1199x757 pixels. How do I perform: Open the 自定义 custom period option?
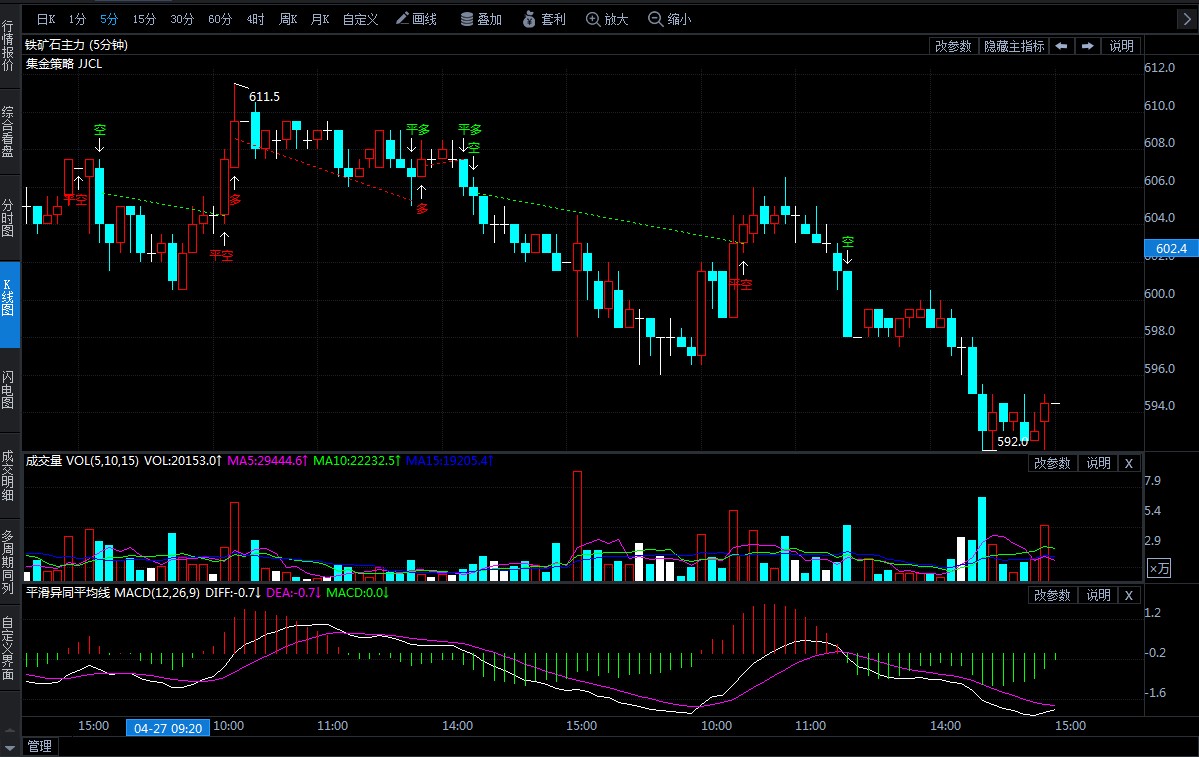pyautogui.click(x=360, y=19)
